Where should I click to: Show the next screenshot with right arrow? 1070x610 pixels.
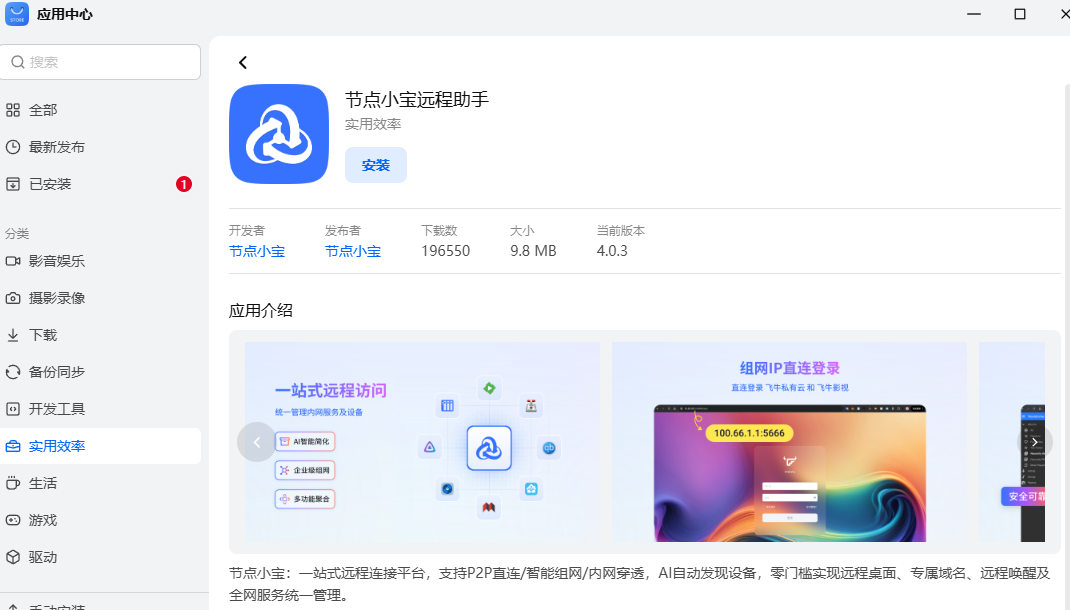click(1035, 442)
